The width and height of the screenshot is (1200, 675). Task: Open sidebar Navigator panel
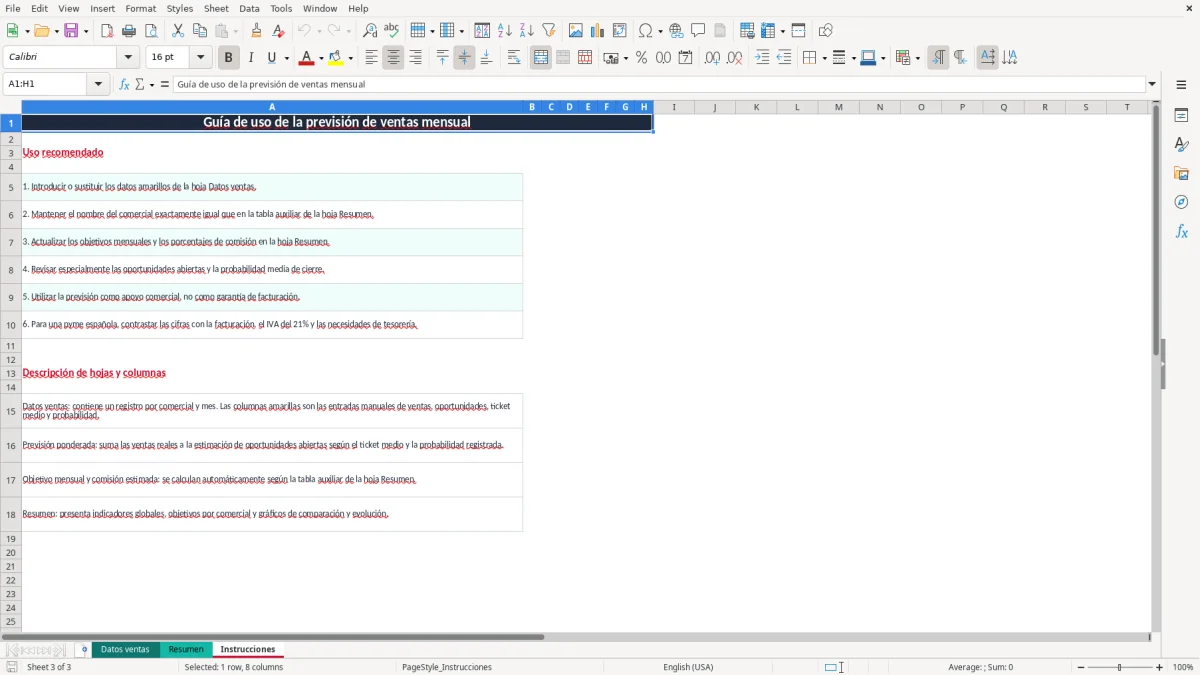[x=1181, y=202]
